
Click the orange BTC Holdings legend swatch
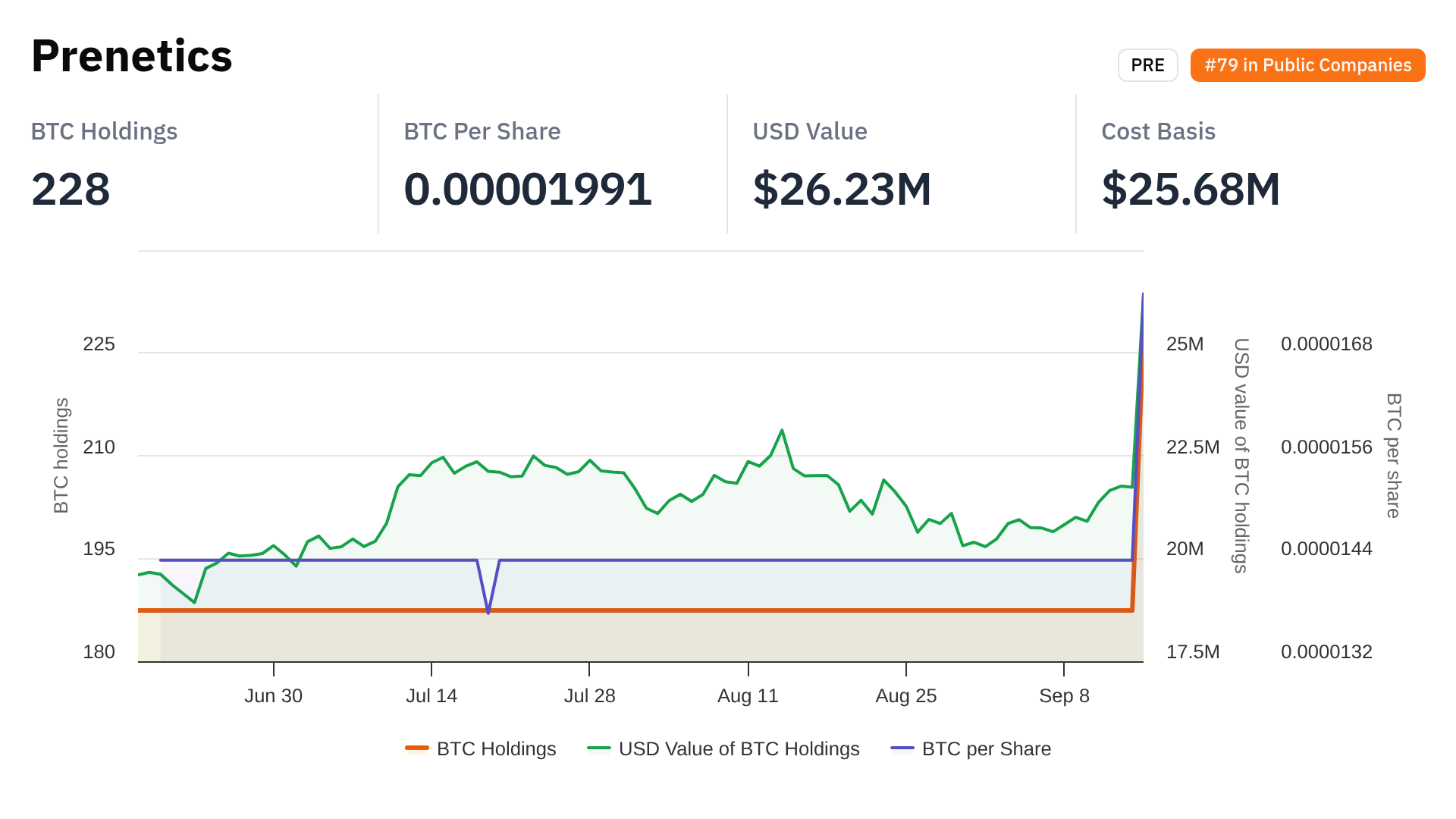tap(417, 748)
